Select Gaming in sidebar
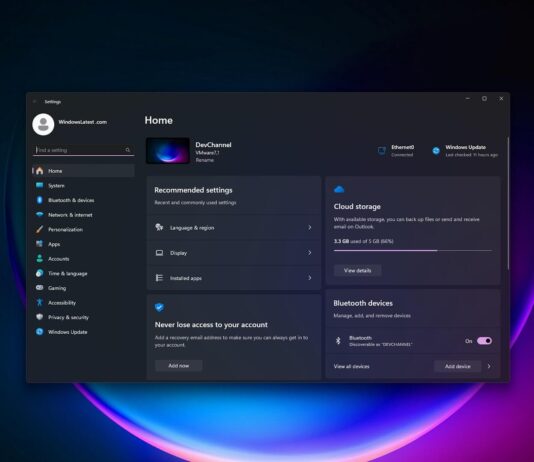This screenshot has height=462, width=534. coord(84,288)
